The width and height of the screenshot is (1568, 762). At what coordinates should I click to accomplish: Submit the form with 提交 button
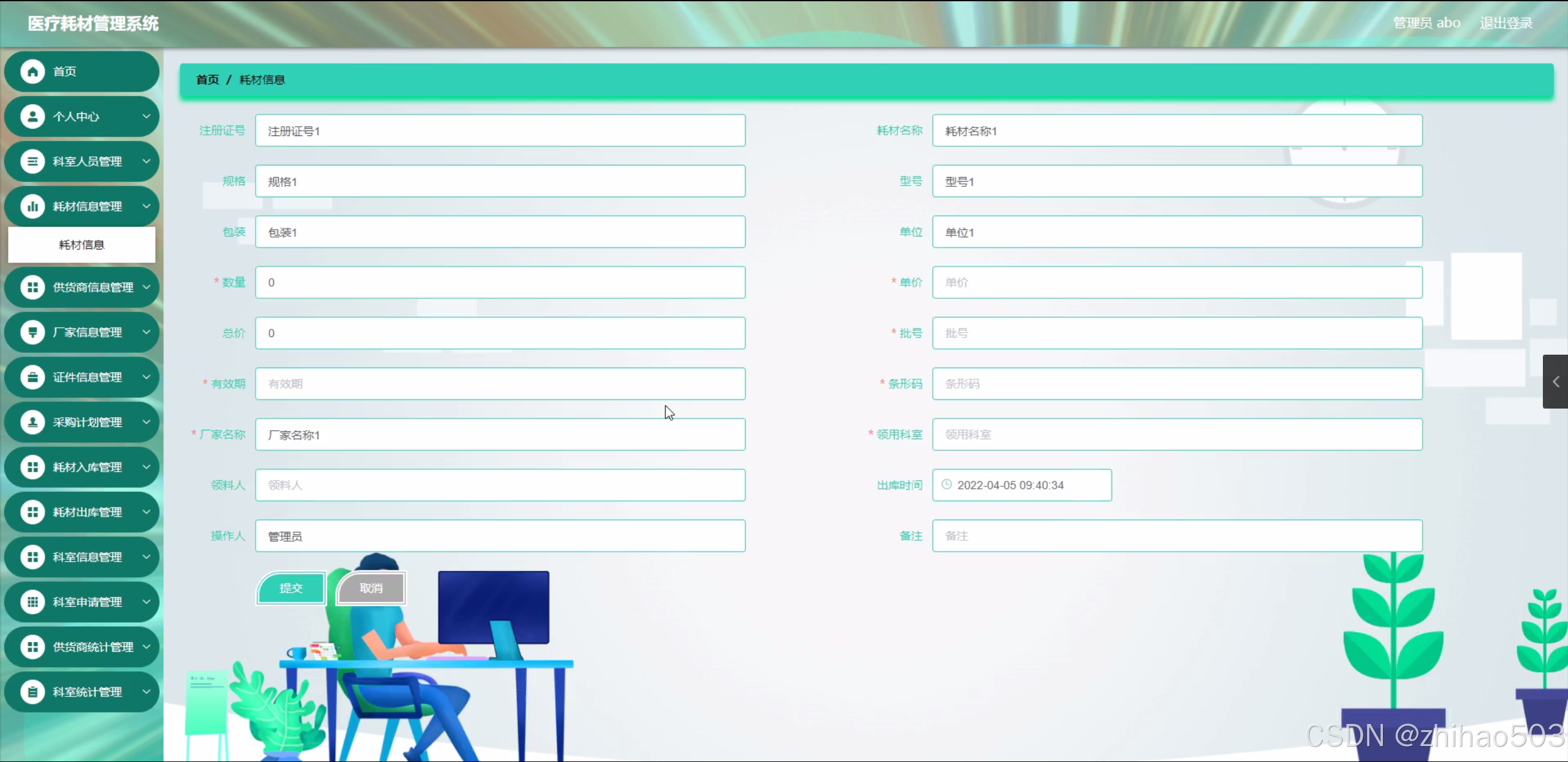click(291, 588)
